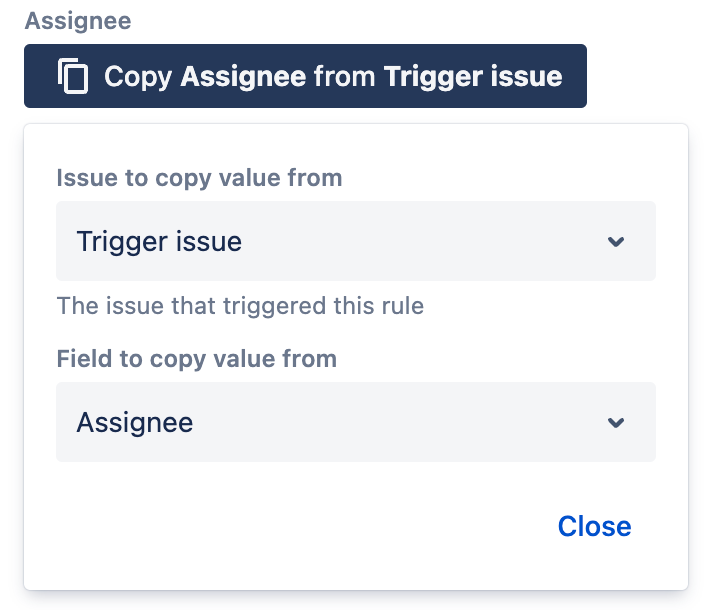Click the 'Issue to copy value from' label
Screen dimensions: 708x610
199,178
